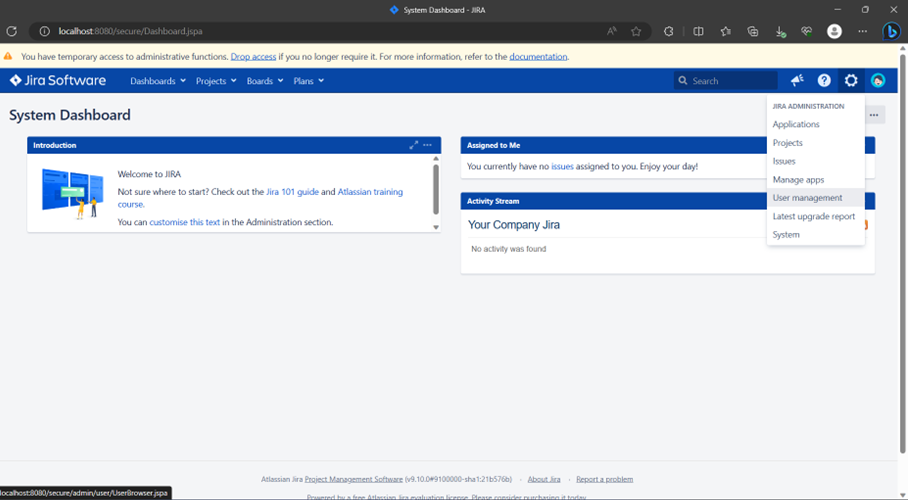Open the Jira 101 guide link

tap(292, 192)
